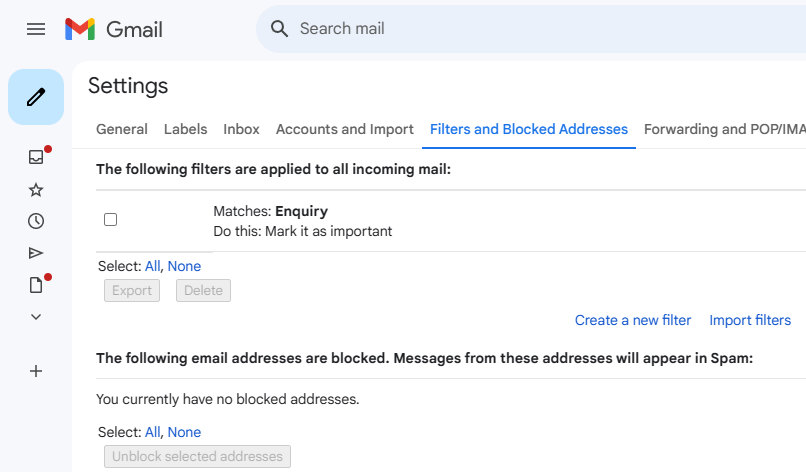Image resolution: width=806 pixels, height=472 pixels.
Task: Click the Gmail logo
Action: (x=114, y=29)
